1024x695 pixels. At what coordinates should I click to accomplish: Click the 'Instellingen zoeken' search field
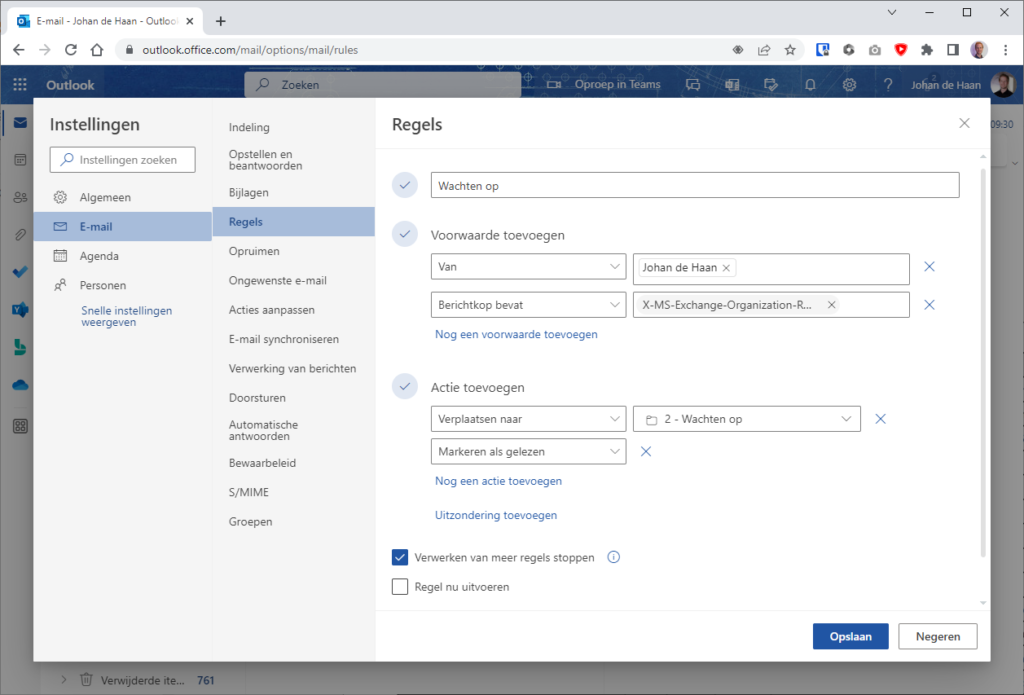point(122,160)
